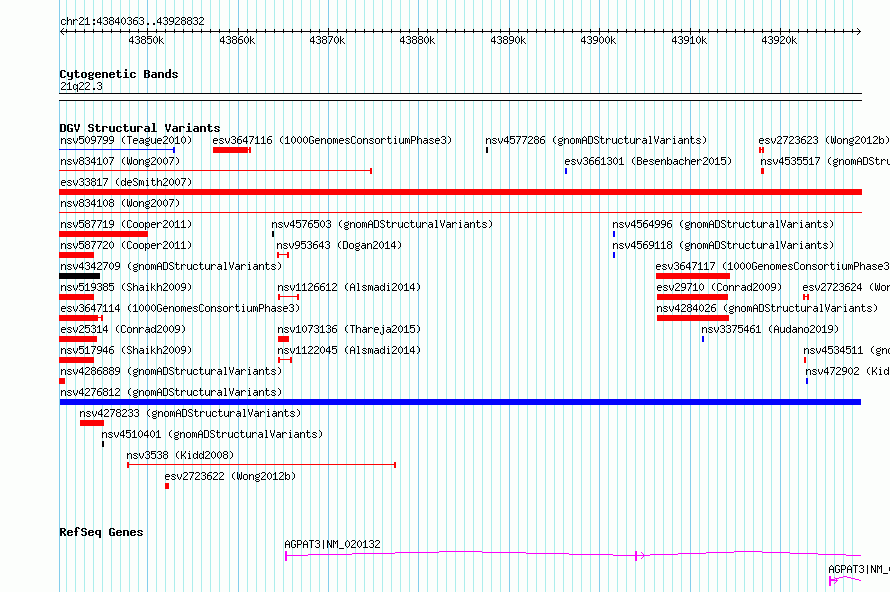The image size is (890, 592).
Task: Select the esv3647116 red variant bar
Action: click(232, 150)
